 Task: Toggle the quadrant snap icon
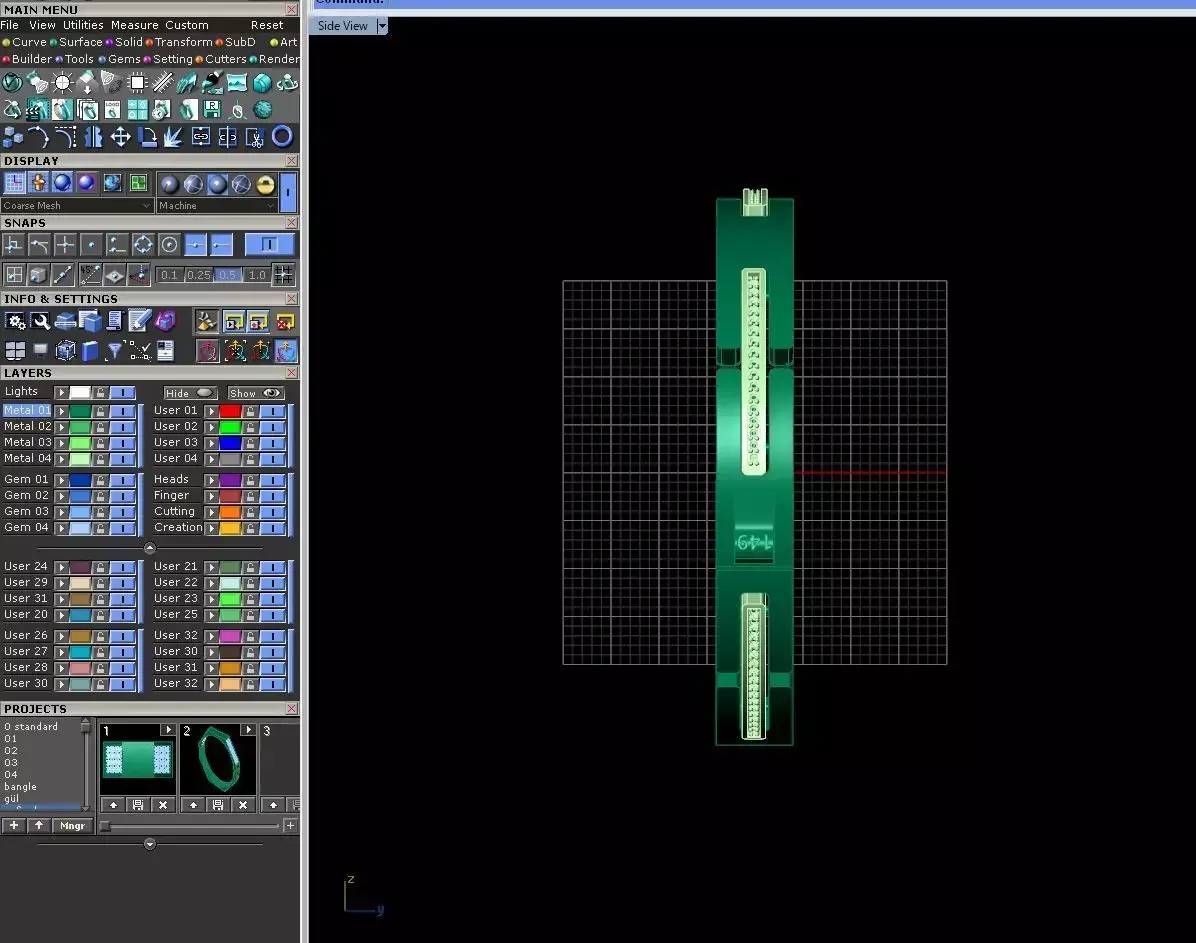point(143,245)
